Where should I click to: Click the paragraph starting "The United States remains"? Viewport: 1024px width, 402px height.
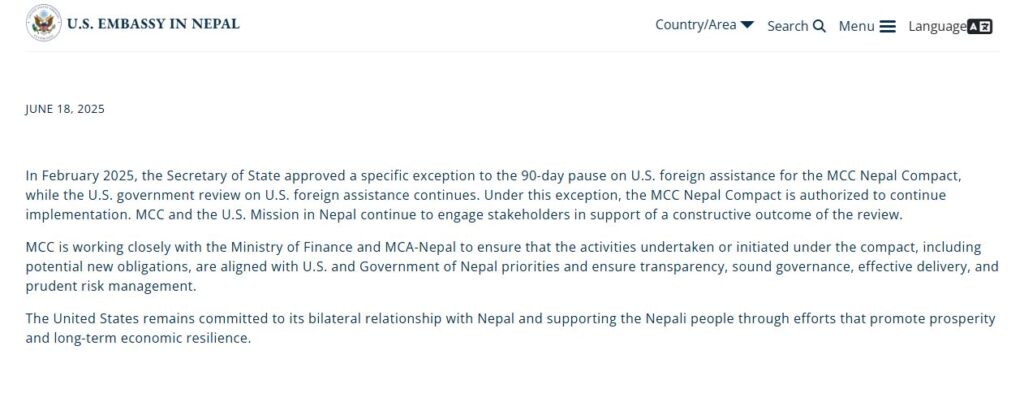500,328
